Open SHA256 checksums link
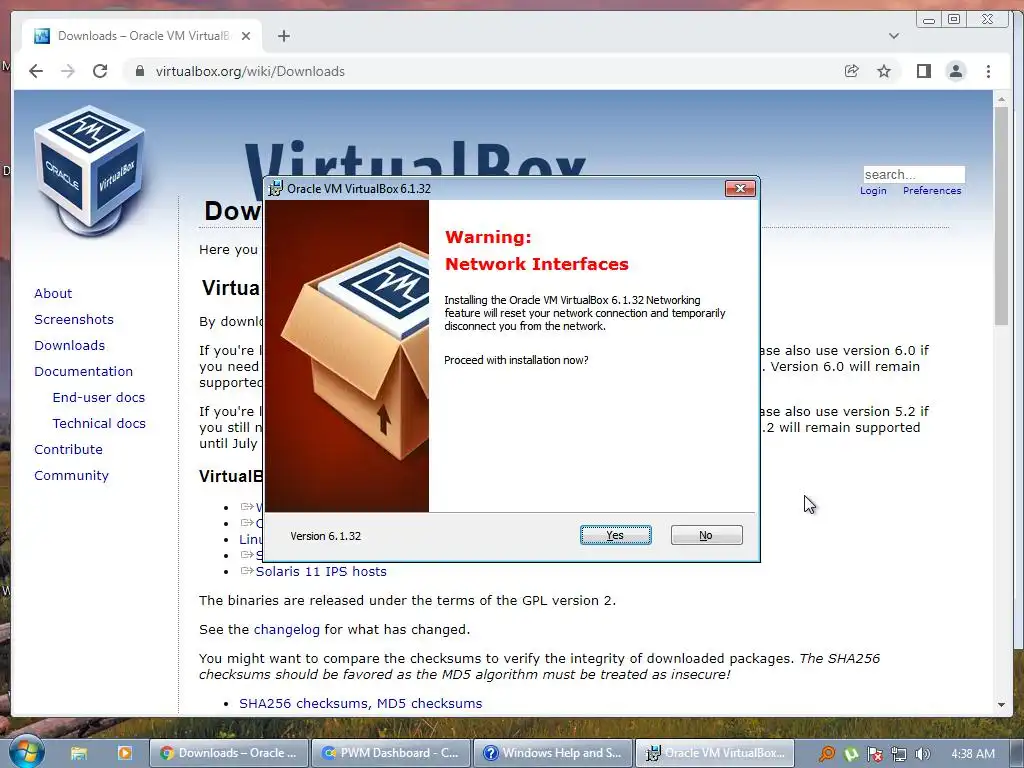1024x768 pixels. coord(304,703)
